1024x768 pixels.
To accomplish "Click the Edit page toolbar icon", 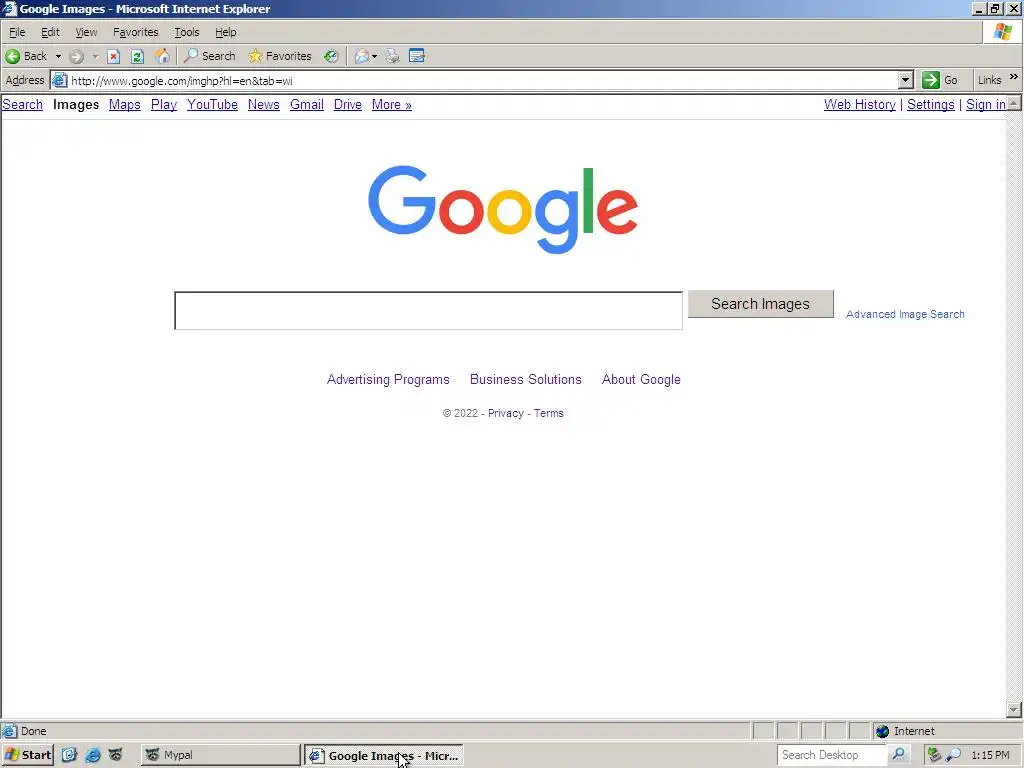I will 417,56.
